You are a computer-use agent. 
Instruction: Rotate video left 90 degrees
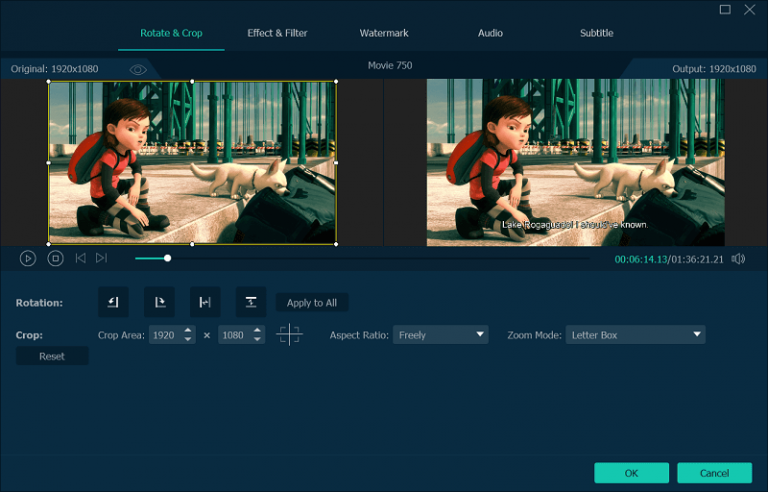[x=113, y=302]
